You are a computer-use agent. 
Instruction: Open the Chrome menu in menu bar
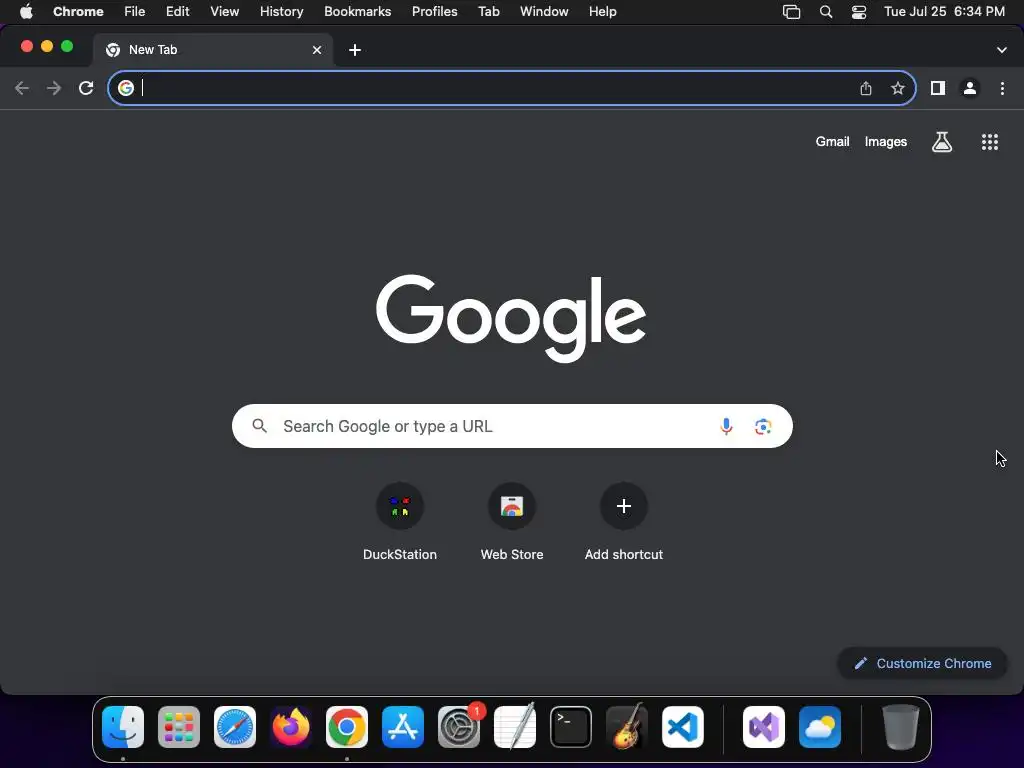pyautogui.click(x=78, y=12)
